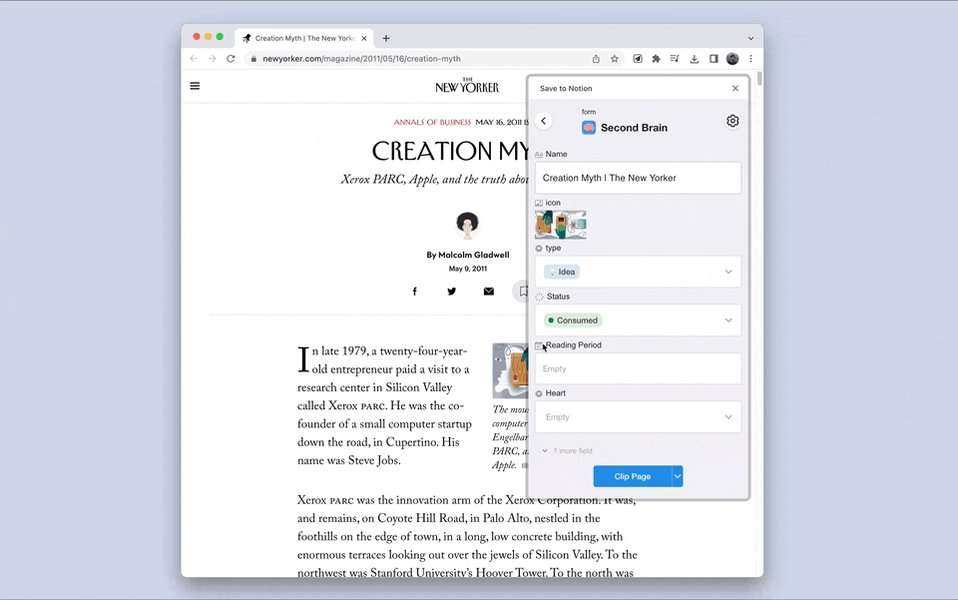Image resolution: width=958 pixels, height=600 pixels.
Task: Click the Second Brain database icon
Action: 588,128
